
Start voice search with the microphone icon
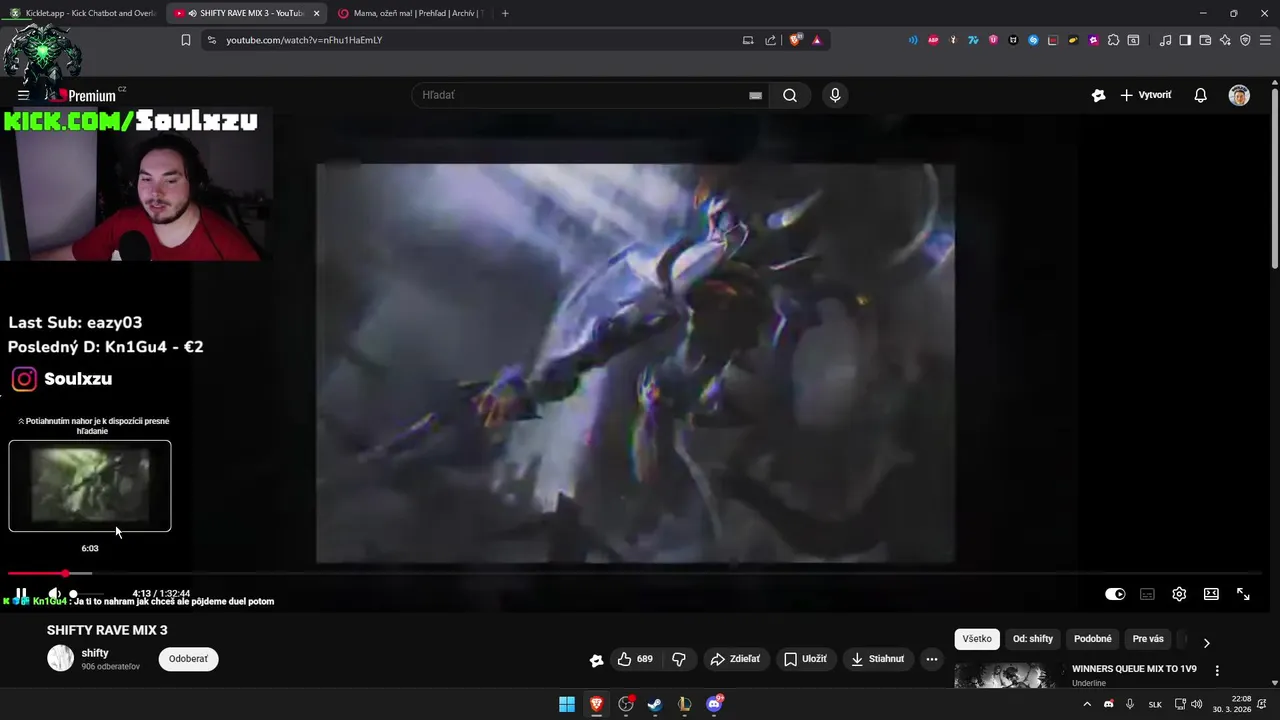[x=835, y=95]
